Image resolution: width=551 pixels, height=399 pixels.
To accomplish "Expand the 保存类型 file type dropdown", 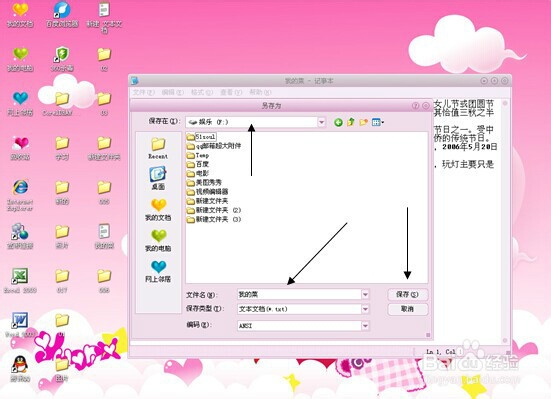I will coord(365,309).
